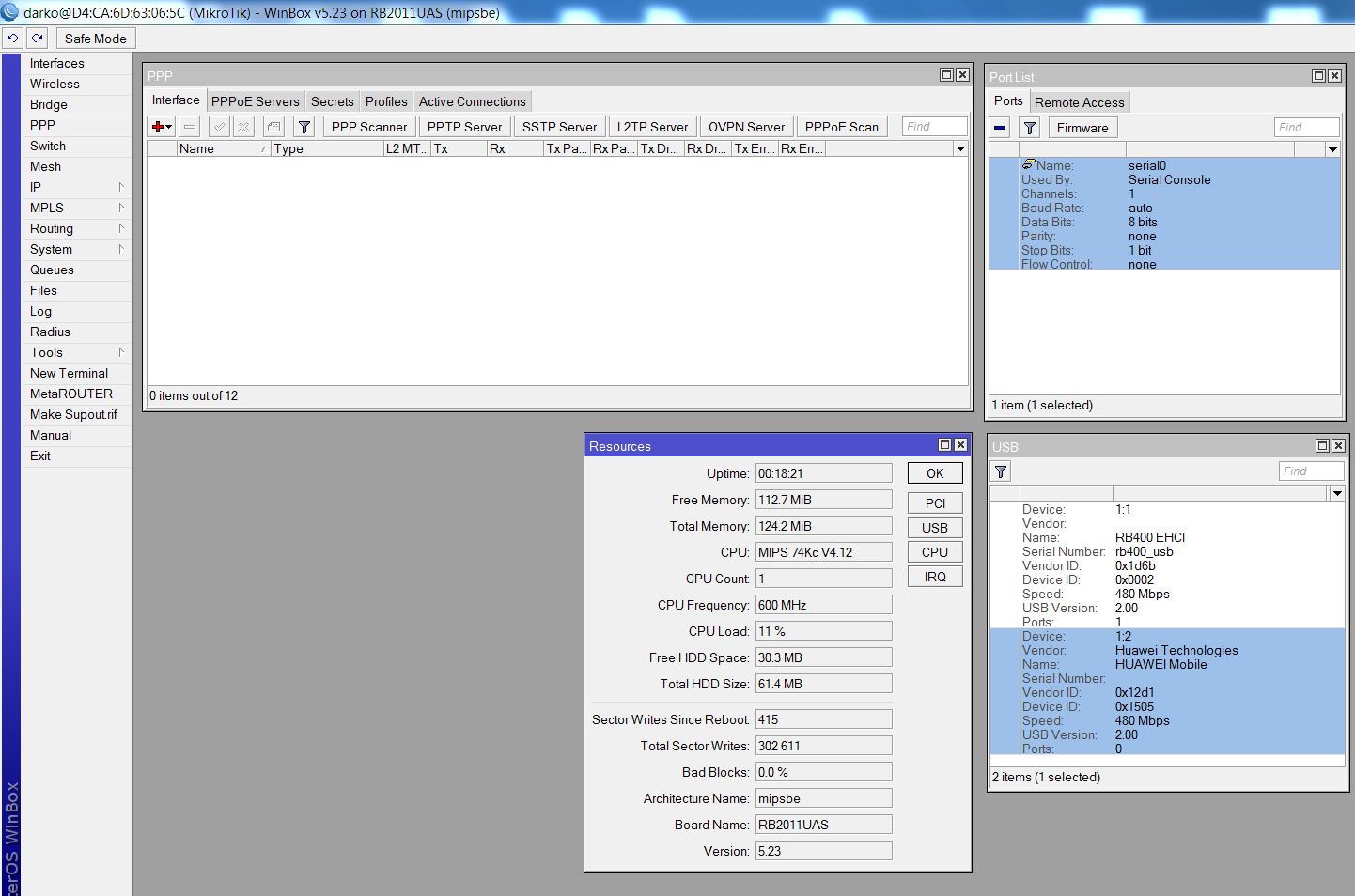Viewport: 1355px width, 896px height.
Task: Click the Find field in Port List
Action: [1307, 128]
